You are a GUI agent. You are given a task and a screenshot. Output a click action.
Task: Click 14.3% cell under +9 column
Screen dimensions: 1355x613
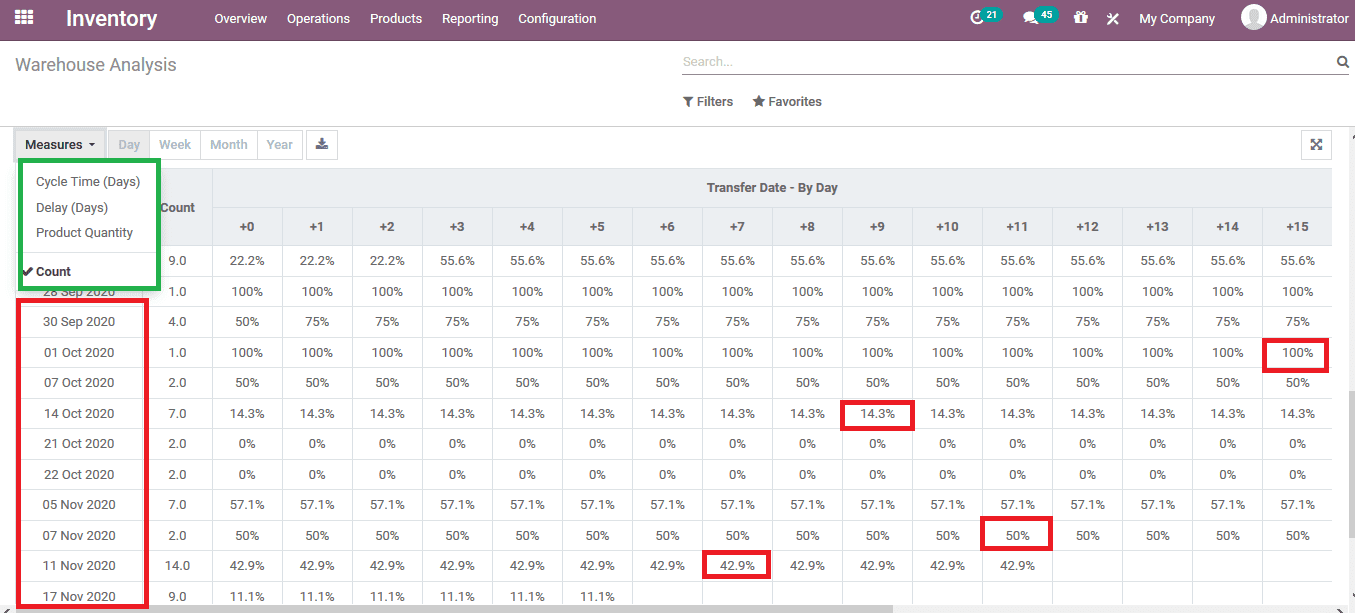point(877,414)
